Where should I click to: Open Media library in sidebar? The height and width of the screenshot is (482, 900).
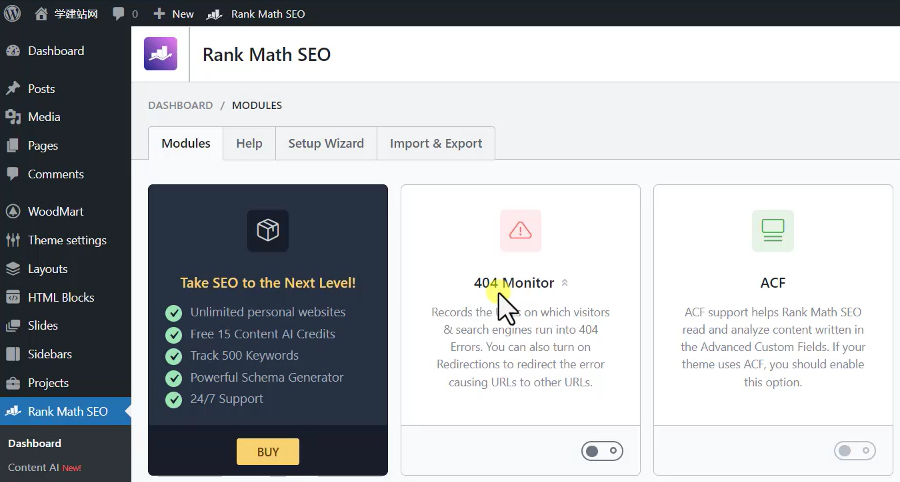coord(44,117)
